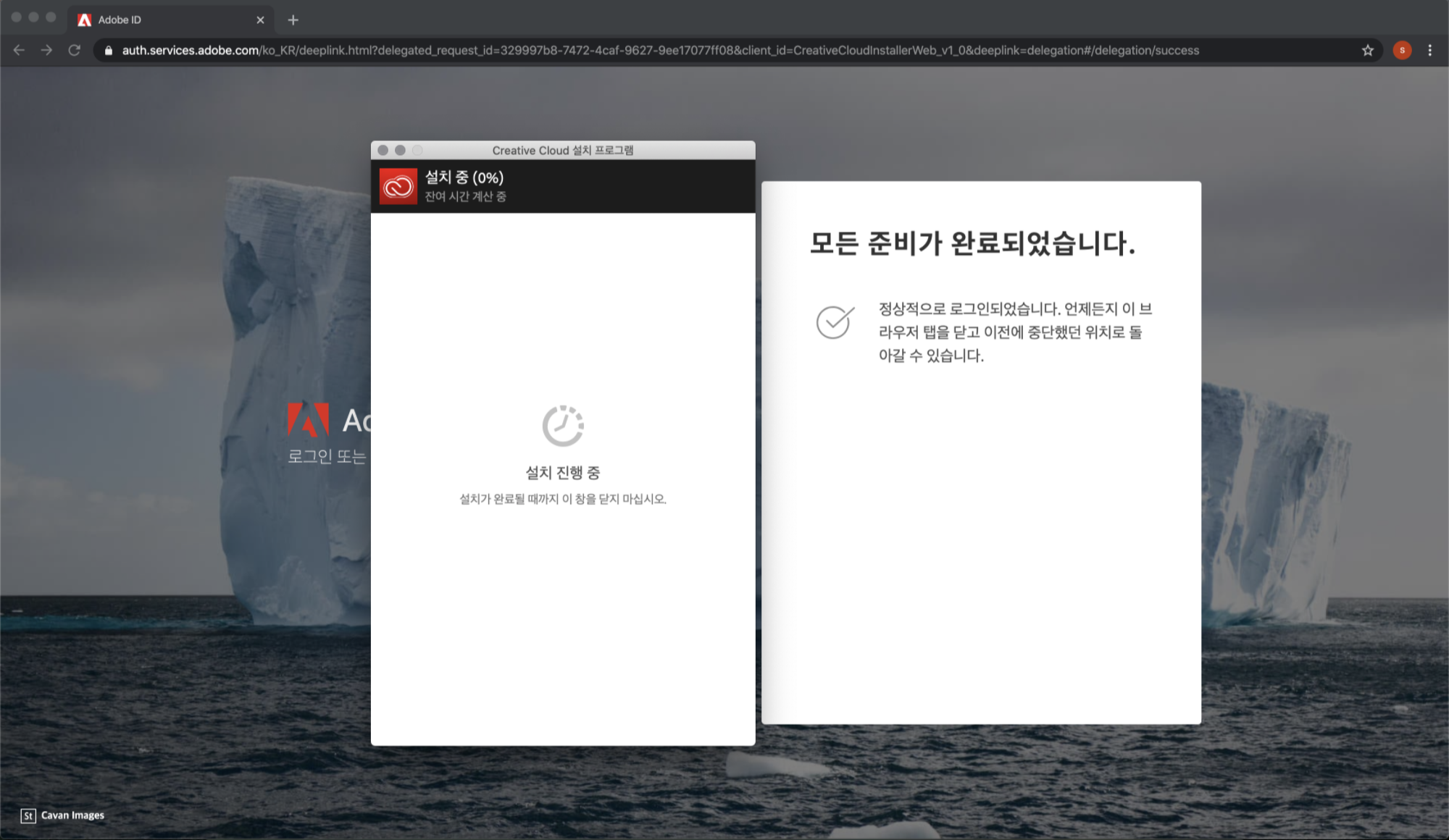Go forward to the next page
Screen dimensions: 1449x840
tap(46, 50)
